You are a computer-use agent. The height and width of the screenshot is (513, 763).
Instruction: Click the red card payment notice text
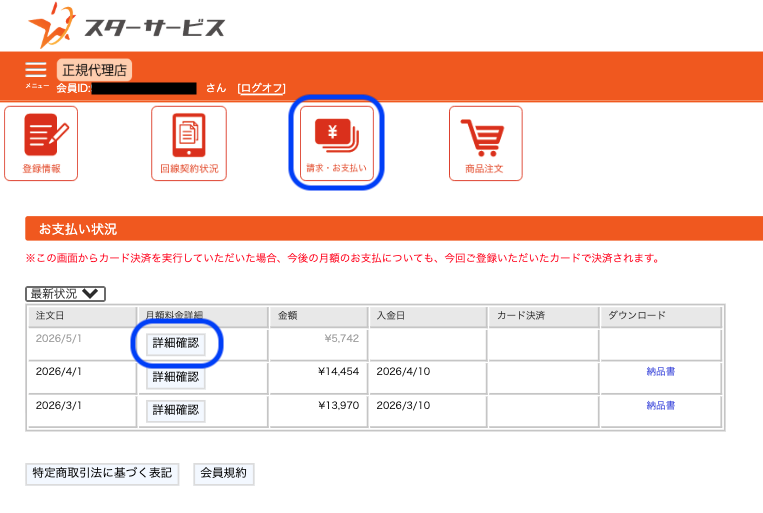coord(343,258)
